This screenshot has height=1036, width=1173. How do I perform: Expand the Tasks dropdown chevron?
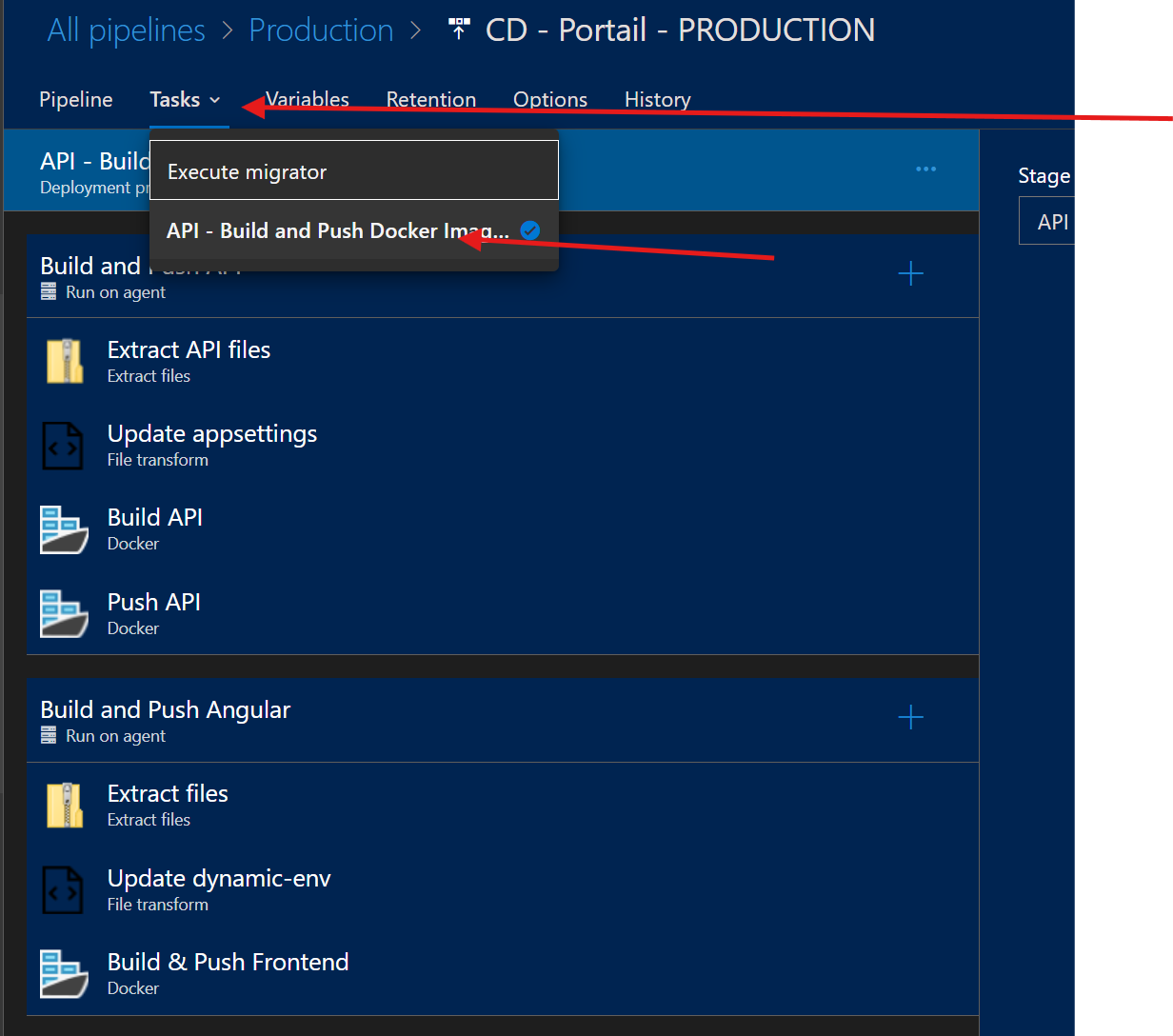pyautogui.click(x=215, y=100)
